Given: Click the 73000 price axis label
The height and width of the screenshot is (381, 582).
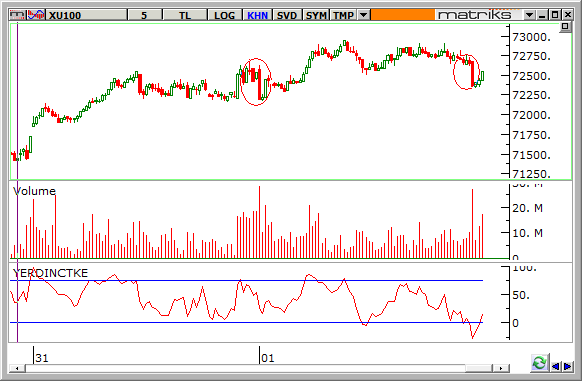Looking at the screenshot, I should coord(531,37).
